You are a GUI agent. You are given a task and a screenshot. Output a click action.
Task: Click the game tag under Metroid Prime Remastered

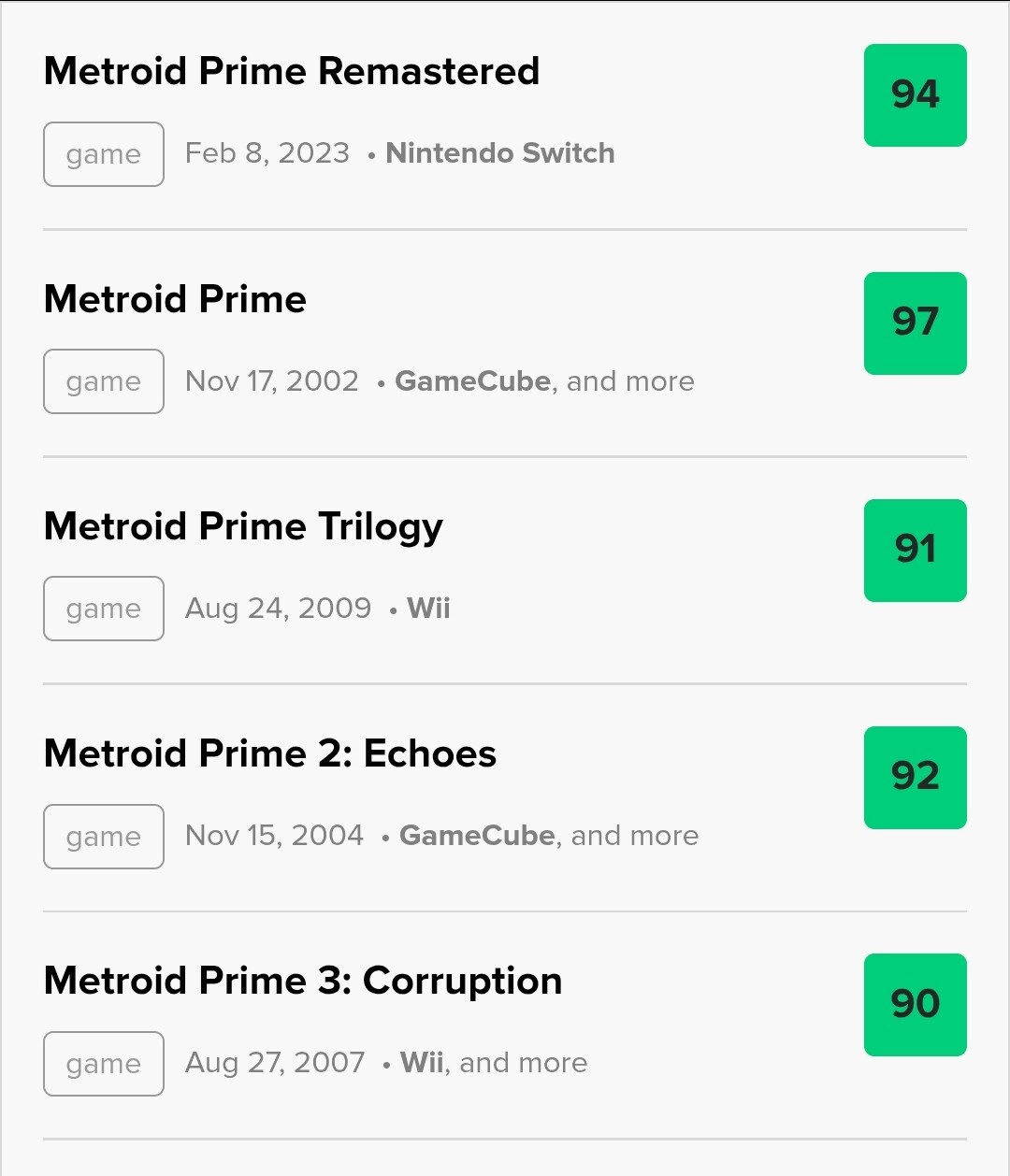[104, 154]
